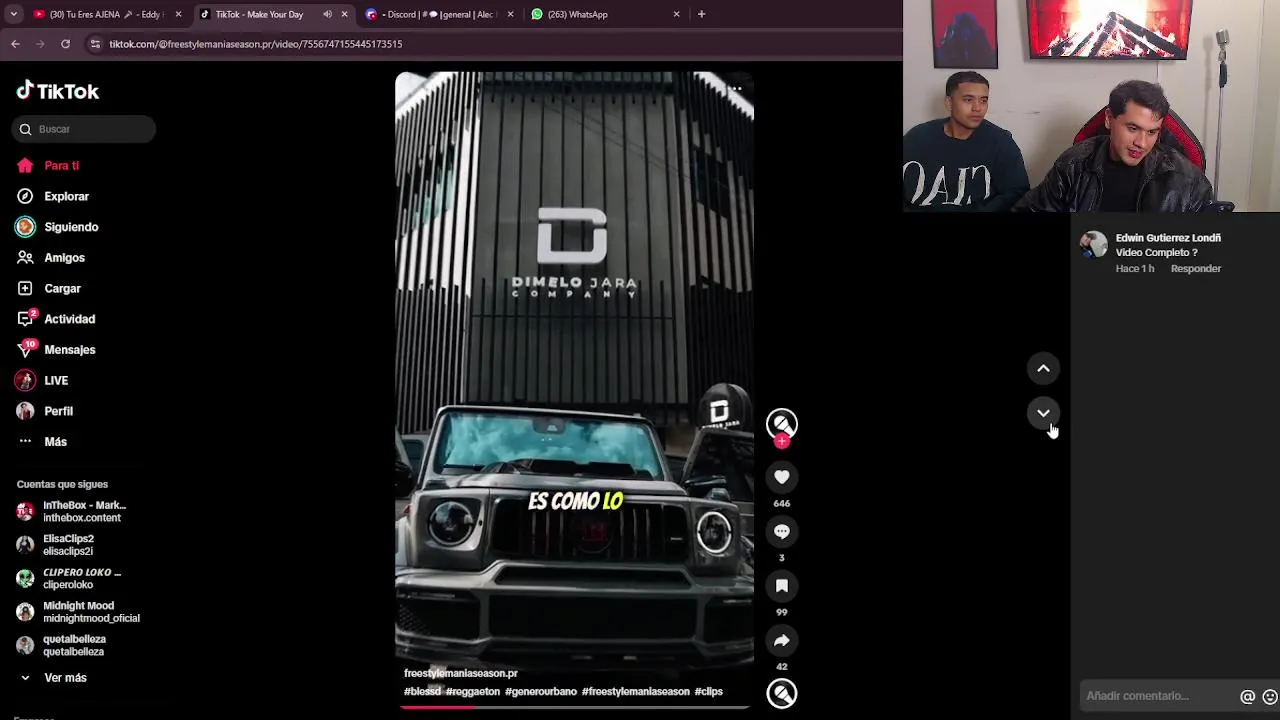Open sound disc icon below share
Screen dimensions: 1280x720
tap(782, 693)
